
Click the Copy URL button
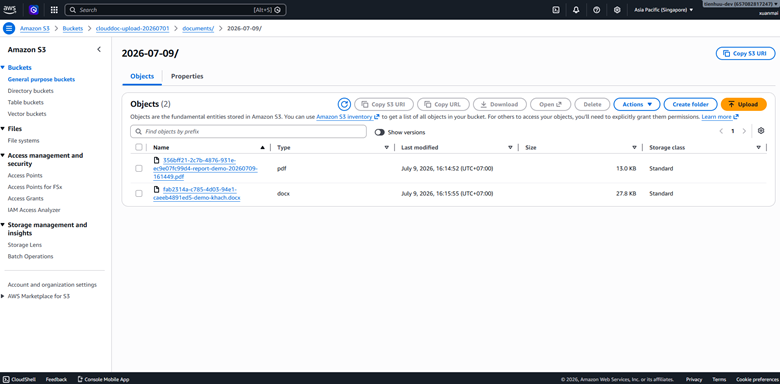point(443,104)
